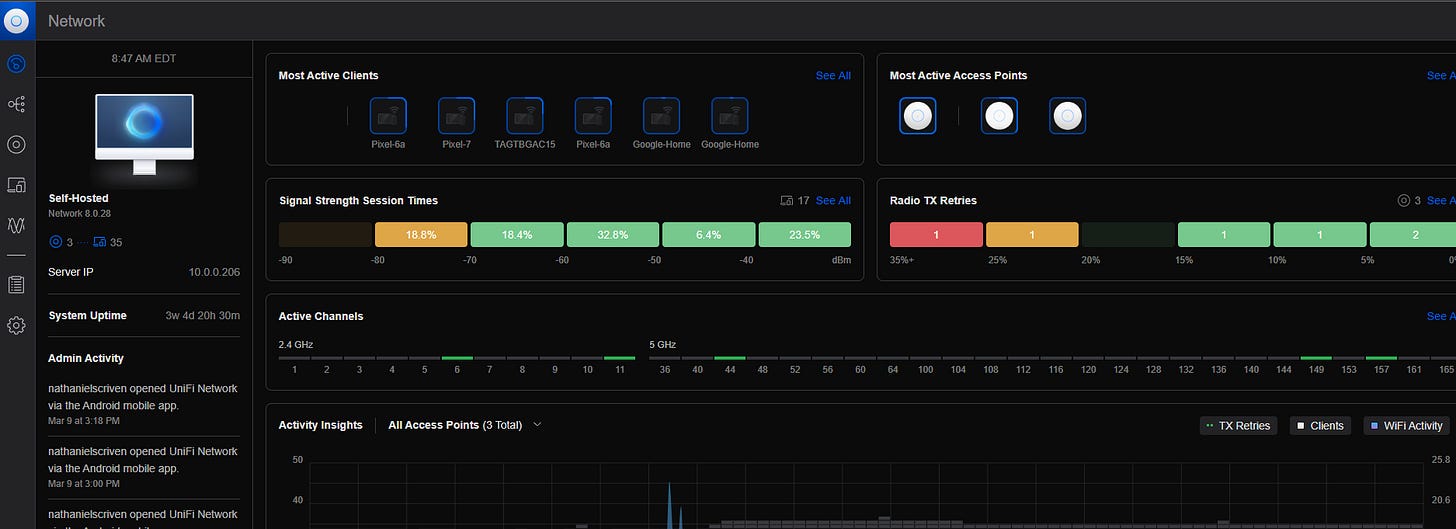The image size is (1456, 529).
Task: Select the 32.8% signal strength bar
Action: pos(613,235)
